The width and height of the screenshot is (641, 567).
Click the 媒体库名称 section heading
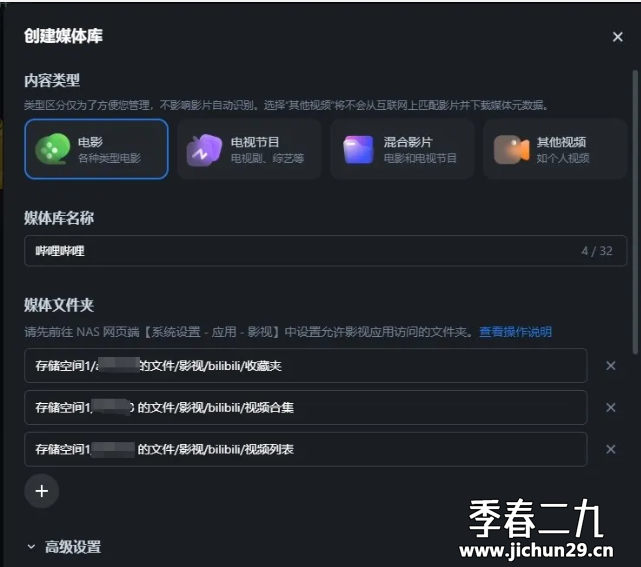(x=59, y=218)
